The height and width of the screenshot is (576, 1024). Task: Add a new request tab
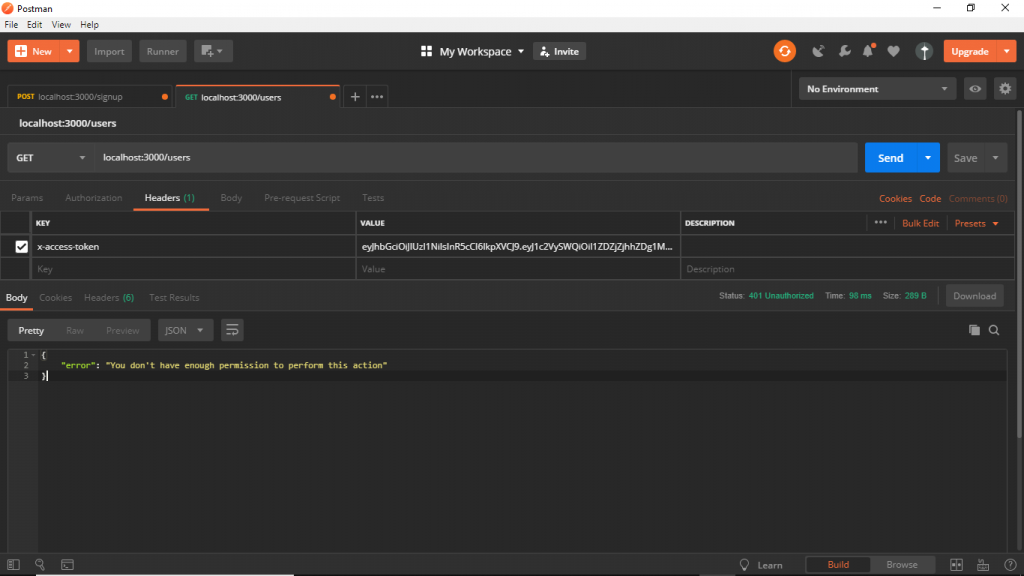[355, 97]
